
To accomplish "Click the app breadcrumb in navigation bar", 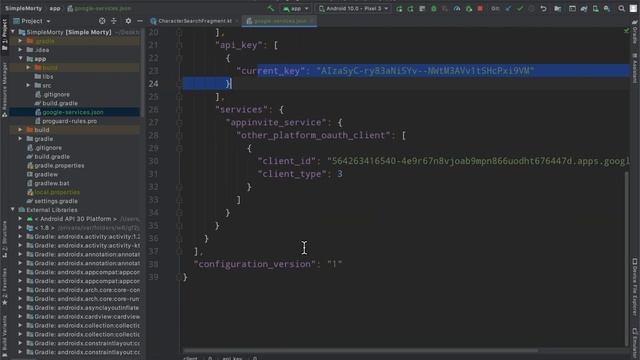I will coord(55,8).
